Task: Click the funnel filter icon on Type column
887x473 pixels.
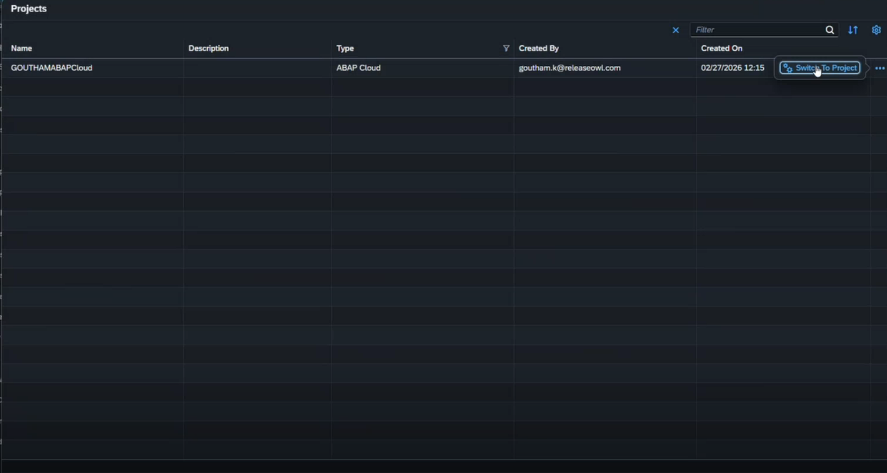Action: coord(506,48)
